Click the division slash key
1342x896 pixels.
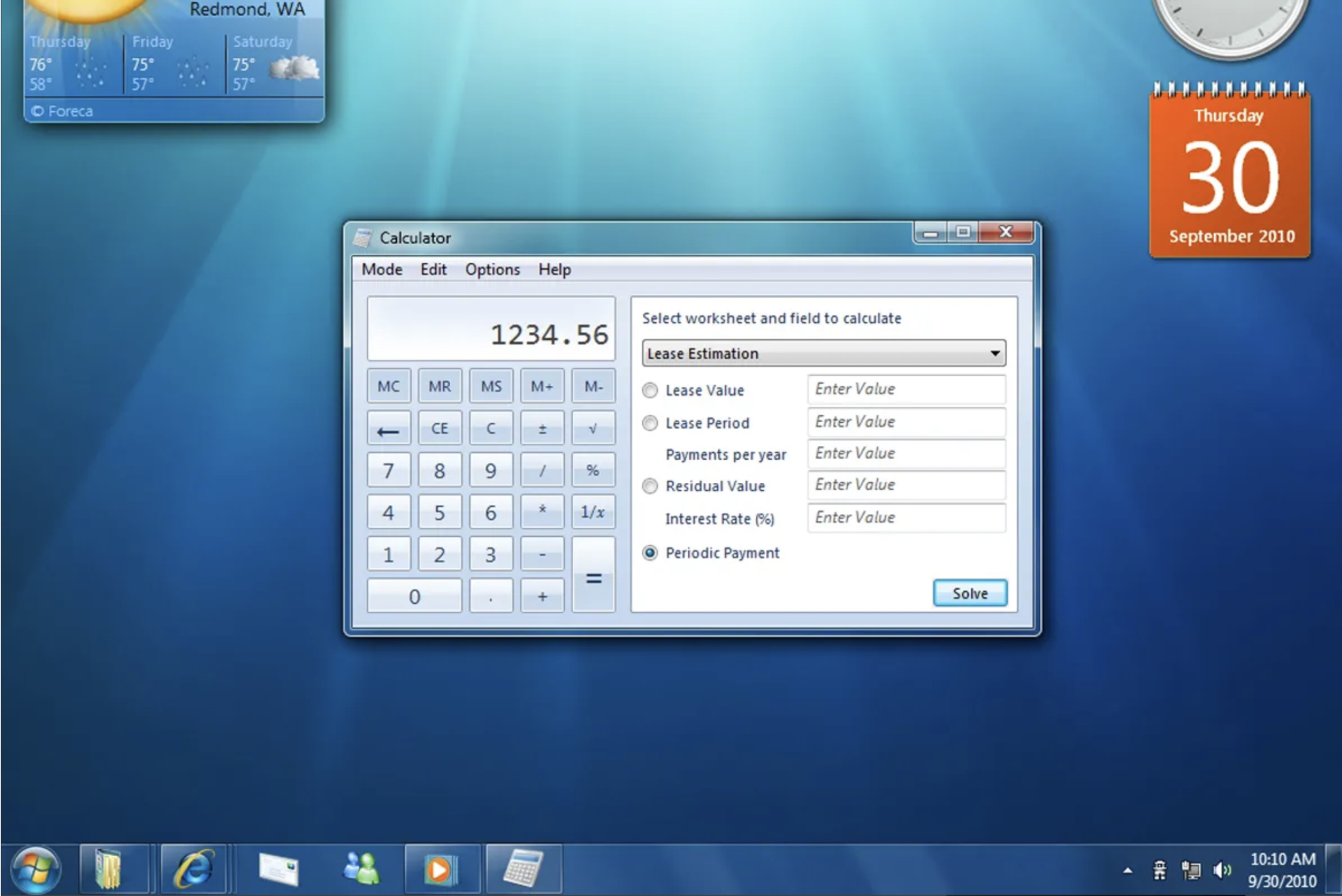[x=542, y=470]
